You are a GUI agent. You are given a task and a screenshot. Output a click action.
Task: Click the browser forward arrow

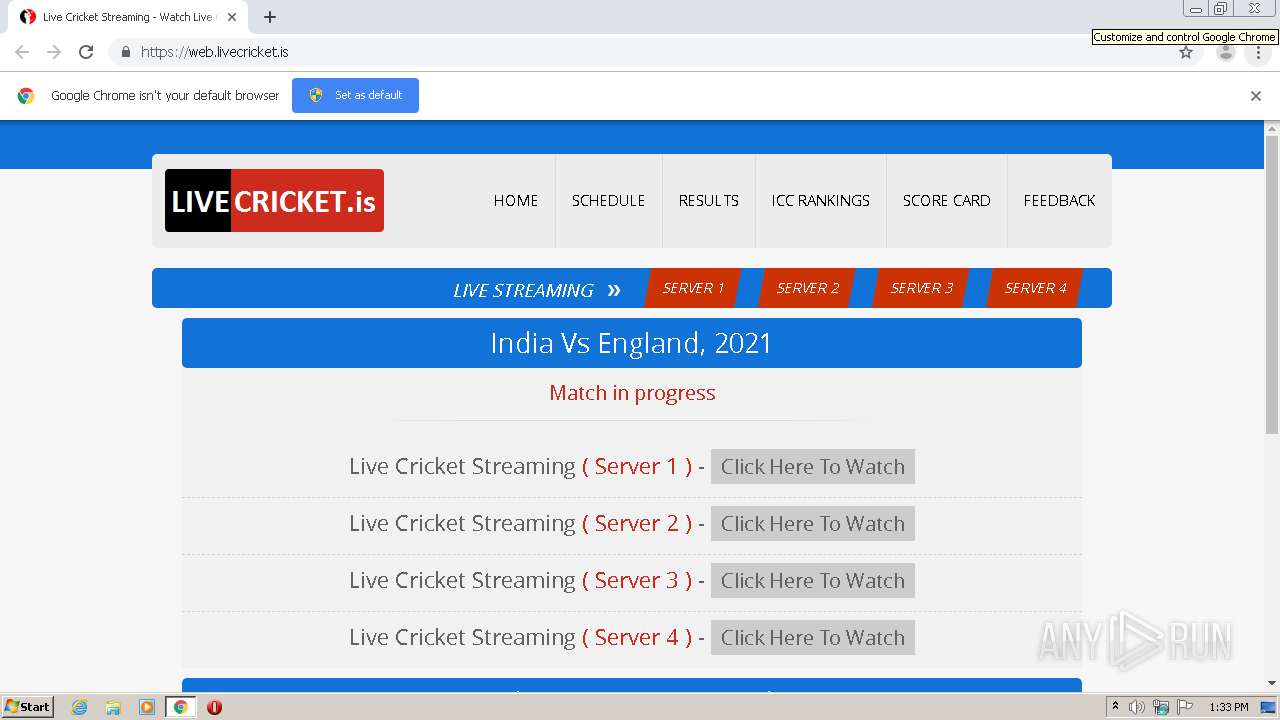(x=54, y=52)
